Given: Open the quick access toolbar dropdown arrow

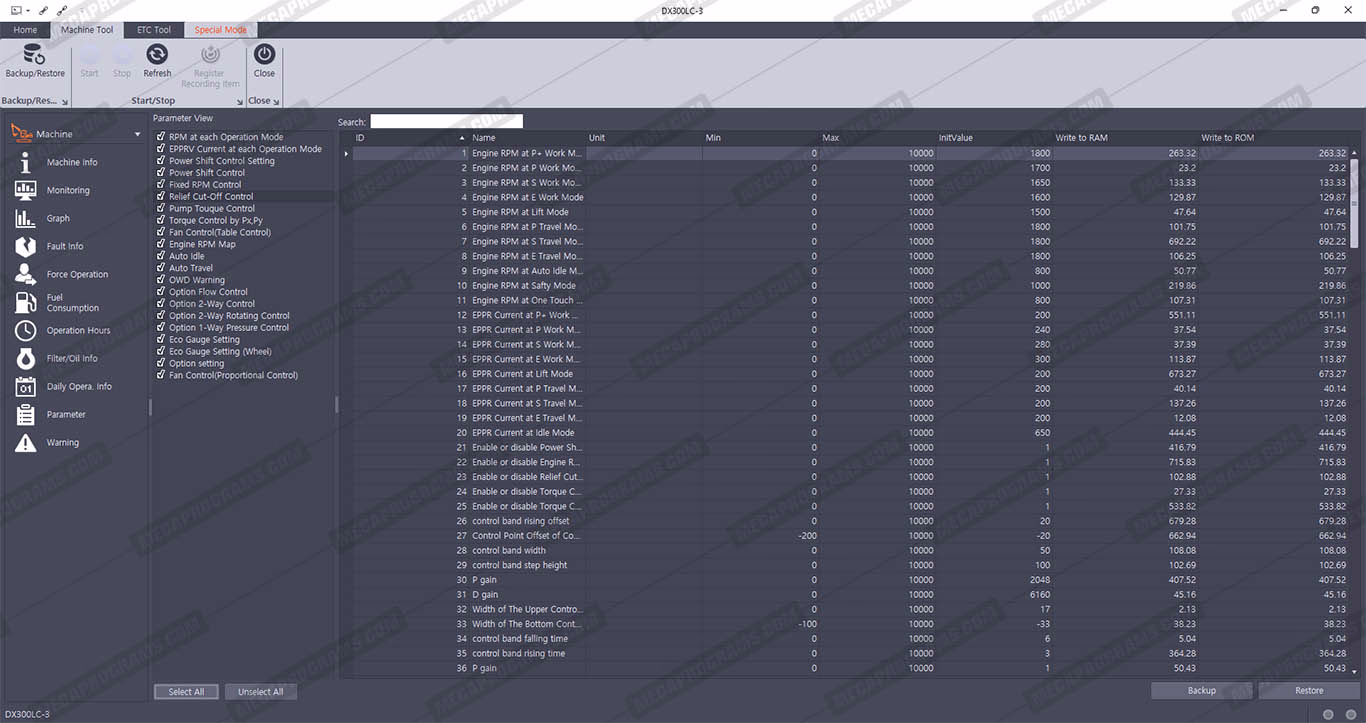Looking at the screenshot, I should tap(28, 10).
